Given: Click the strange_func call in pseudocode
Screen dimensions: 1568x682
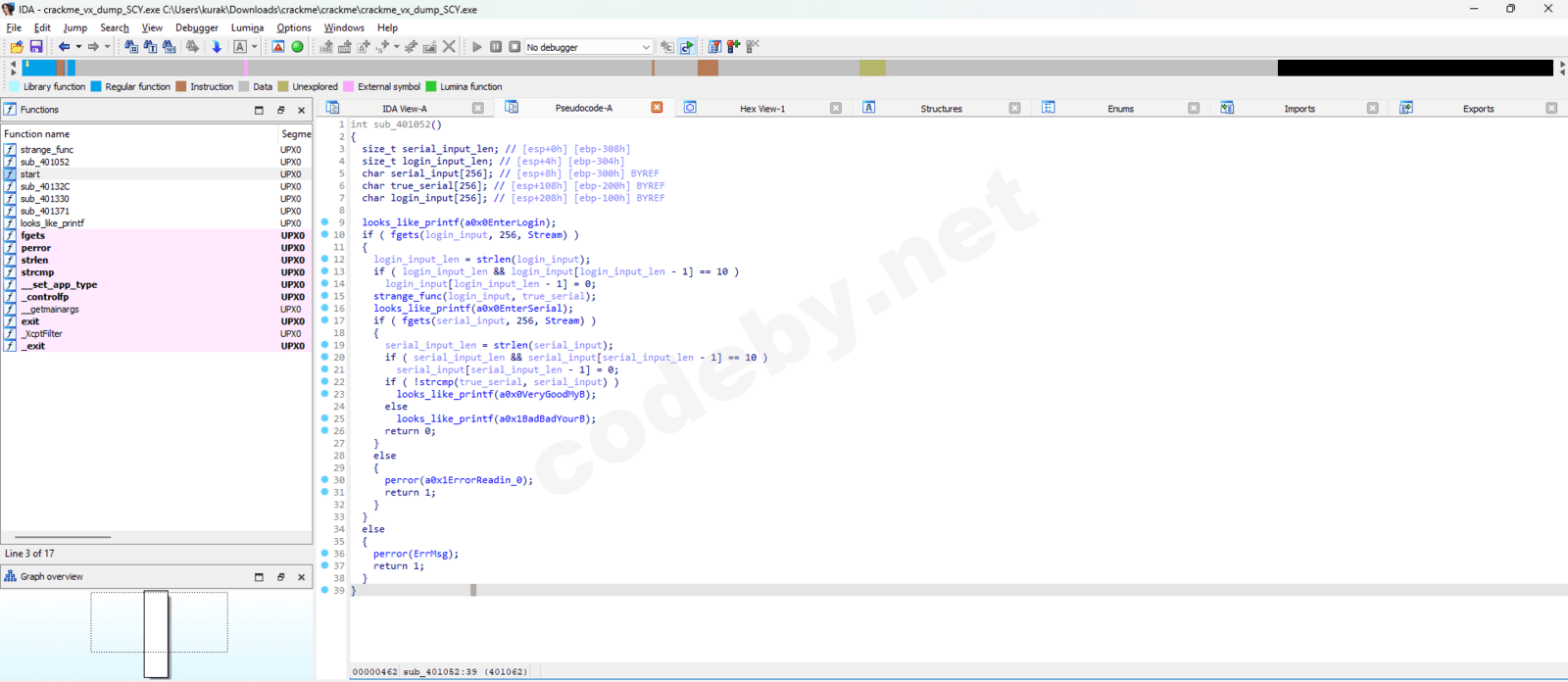Looking at the screenshot, I should [407, 296].
